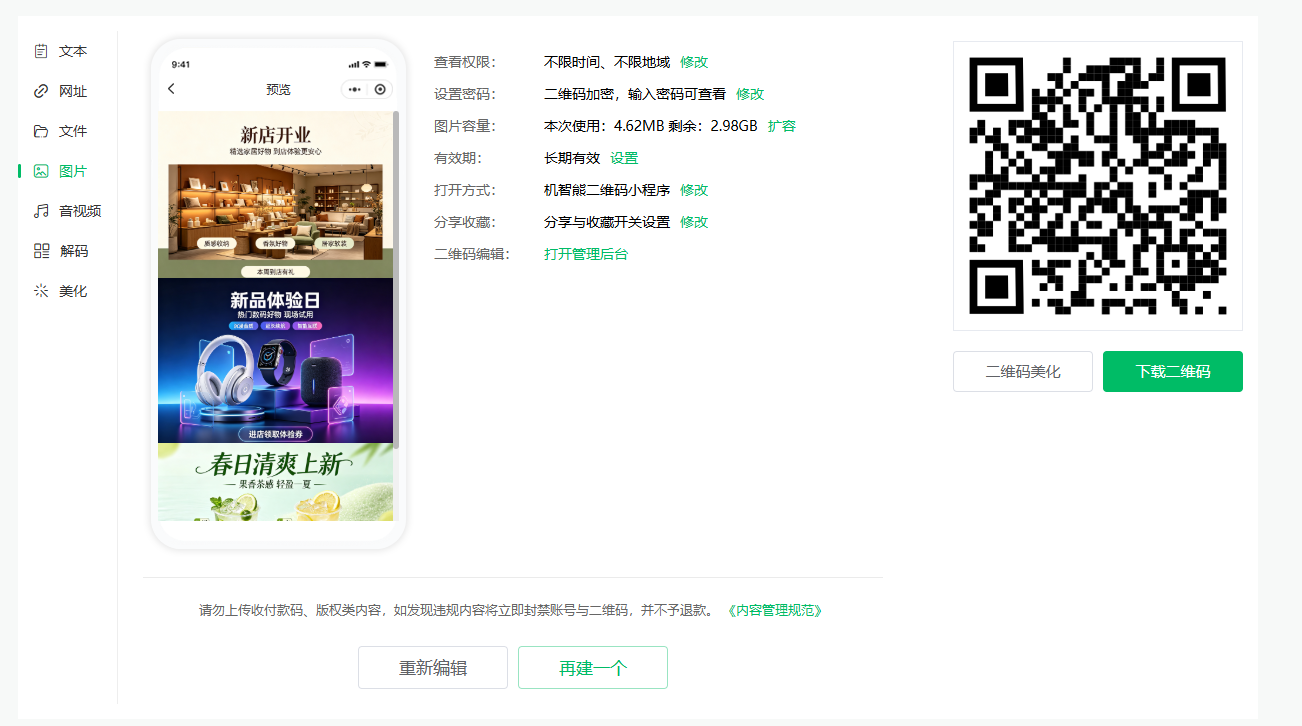
Task: Open the 文本 tab label
Action: [73, 51]
